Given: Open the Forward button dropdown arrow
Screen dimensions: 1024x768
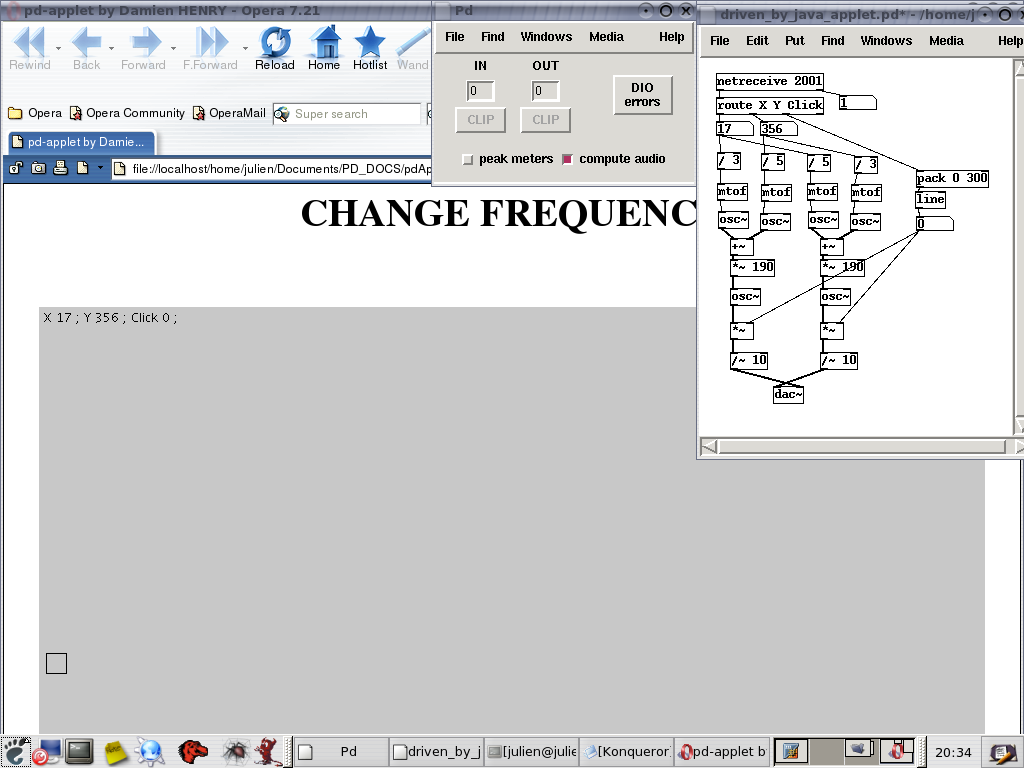Looking at the screenshot, I should (x=173, y=47).
